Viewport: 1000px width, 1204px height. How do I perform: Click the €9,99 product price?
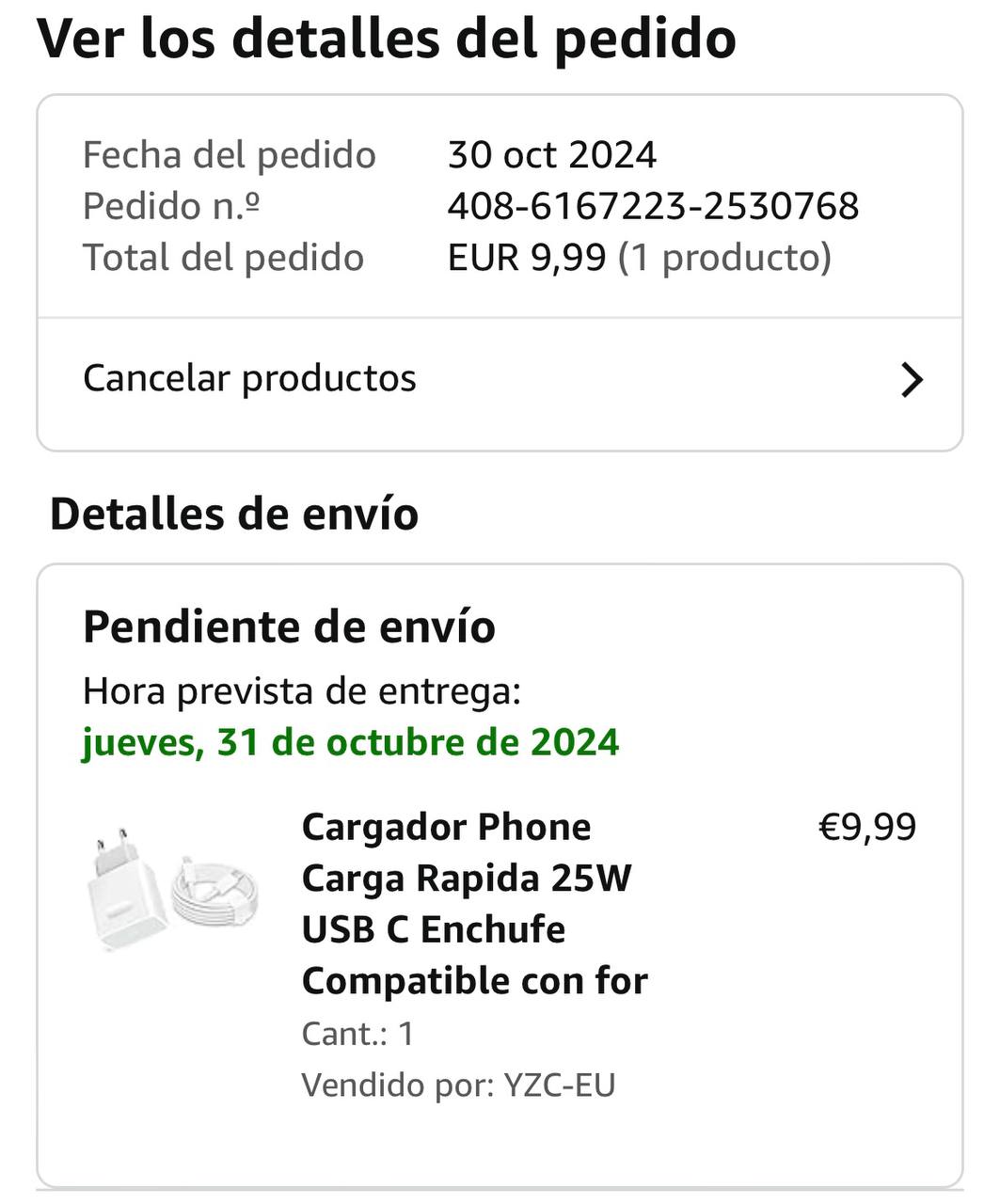pos(866,827)
